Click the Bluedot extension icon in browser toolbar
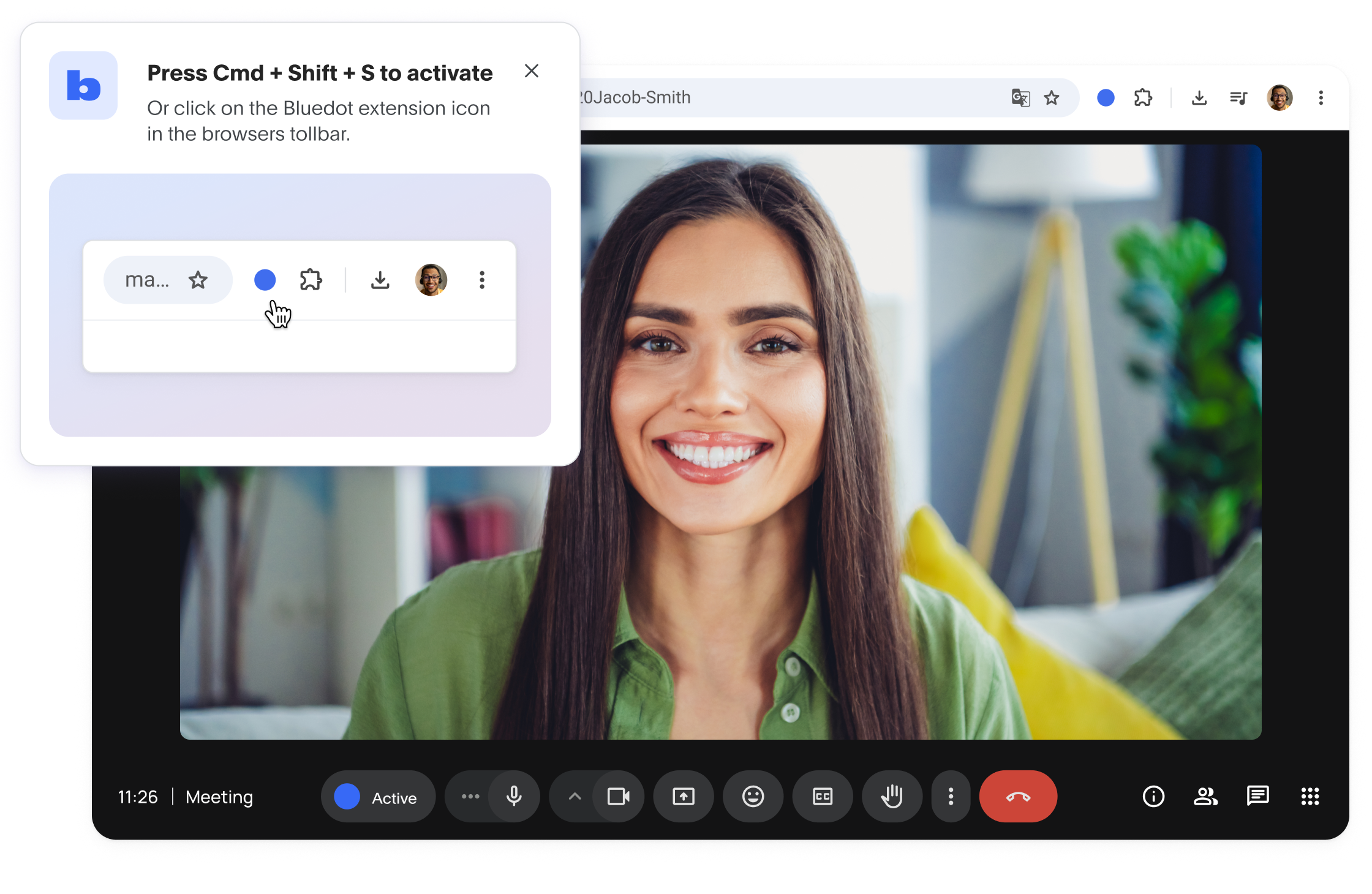 coord(1106,97)
